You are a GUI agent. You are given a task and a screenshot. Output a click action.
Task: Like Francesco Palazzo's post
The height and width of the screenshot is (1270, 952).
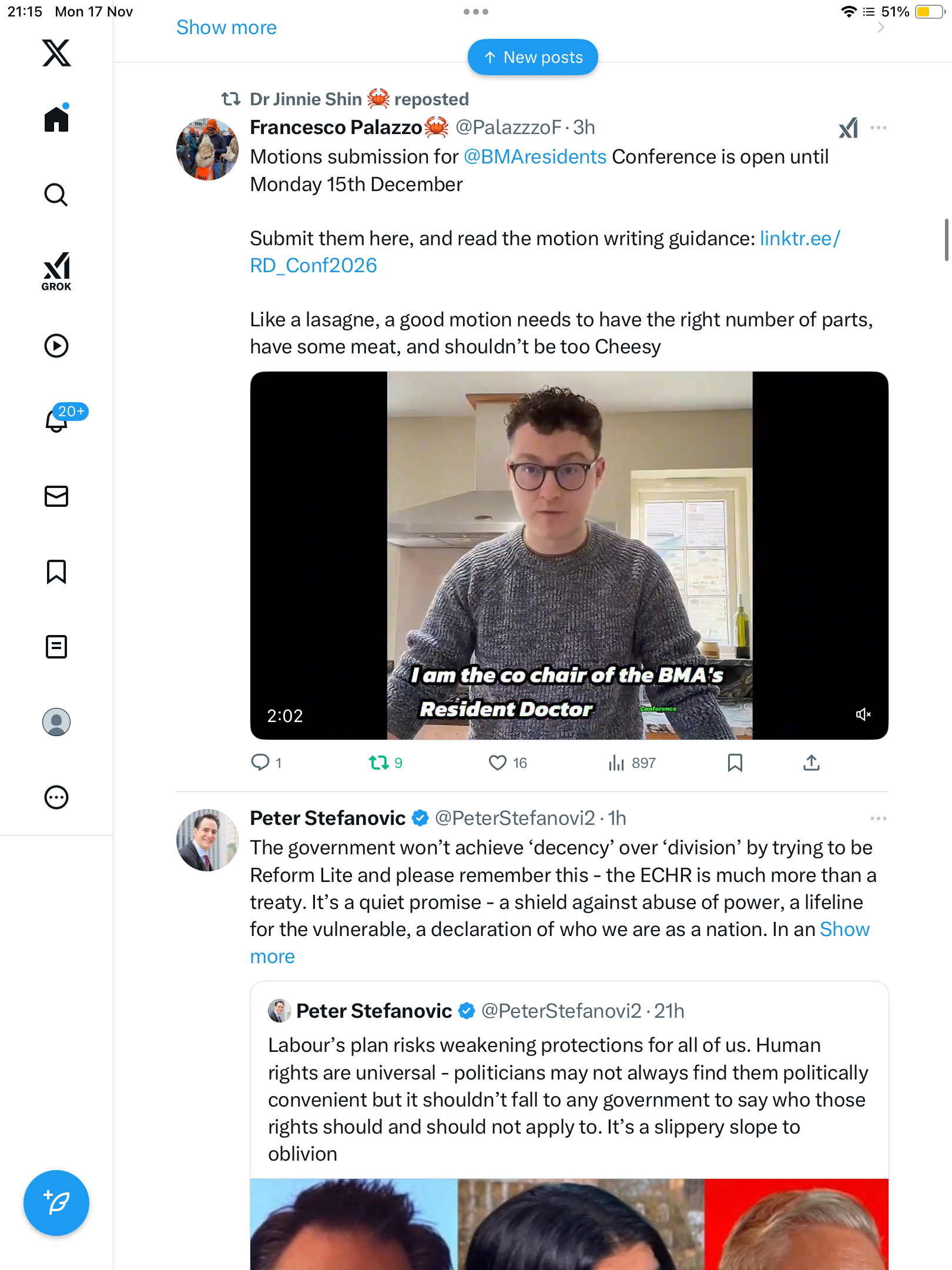(498, 763)
